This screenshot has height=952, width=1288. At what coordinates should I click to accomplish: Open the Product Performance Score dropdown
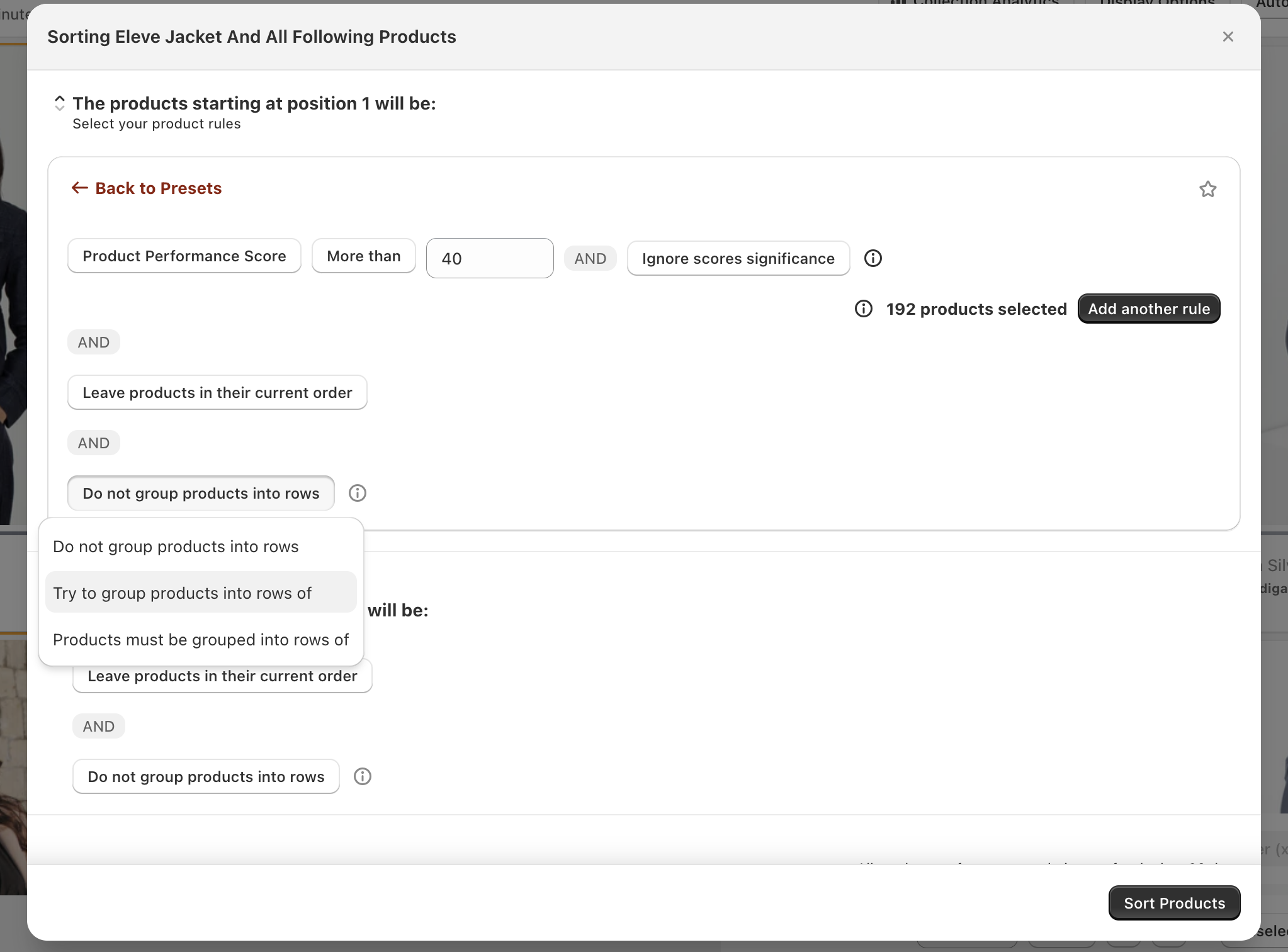click(x=184, y=256)
